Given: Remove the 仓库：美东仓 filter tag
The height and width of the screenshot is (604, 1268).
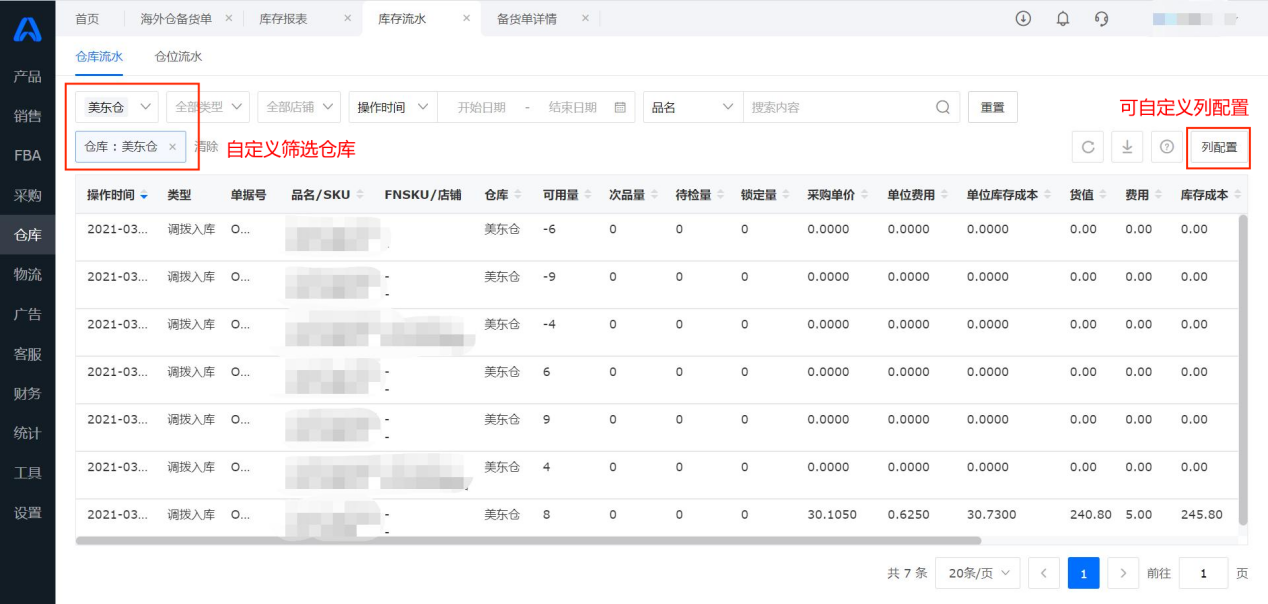Looking at the screenshot, I should (x=172, y=147).
